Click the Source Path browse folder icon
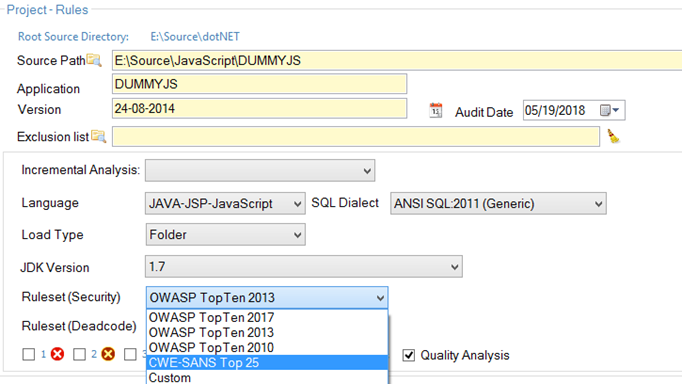This screenshot has width=682, height=384. click(x=94, y=60)
